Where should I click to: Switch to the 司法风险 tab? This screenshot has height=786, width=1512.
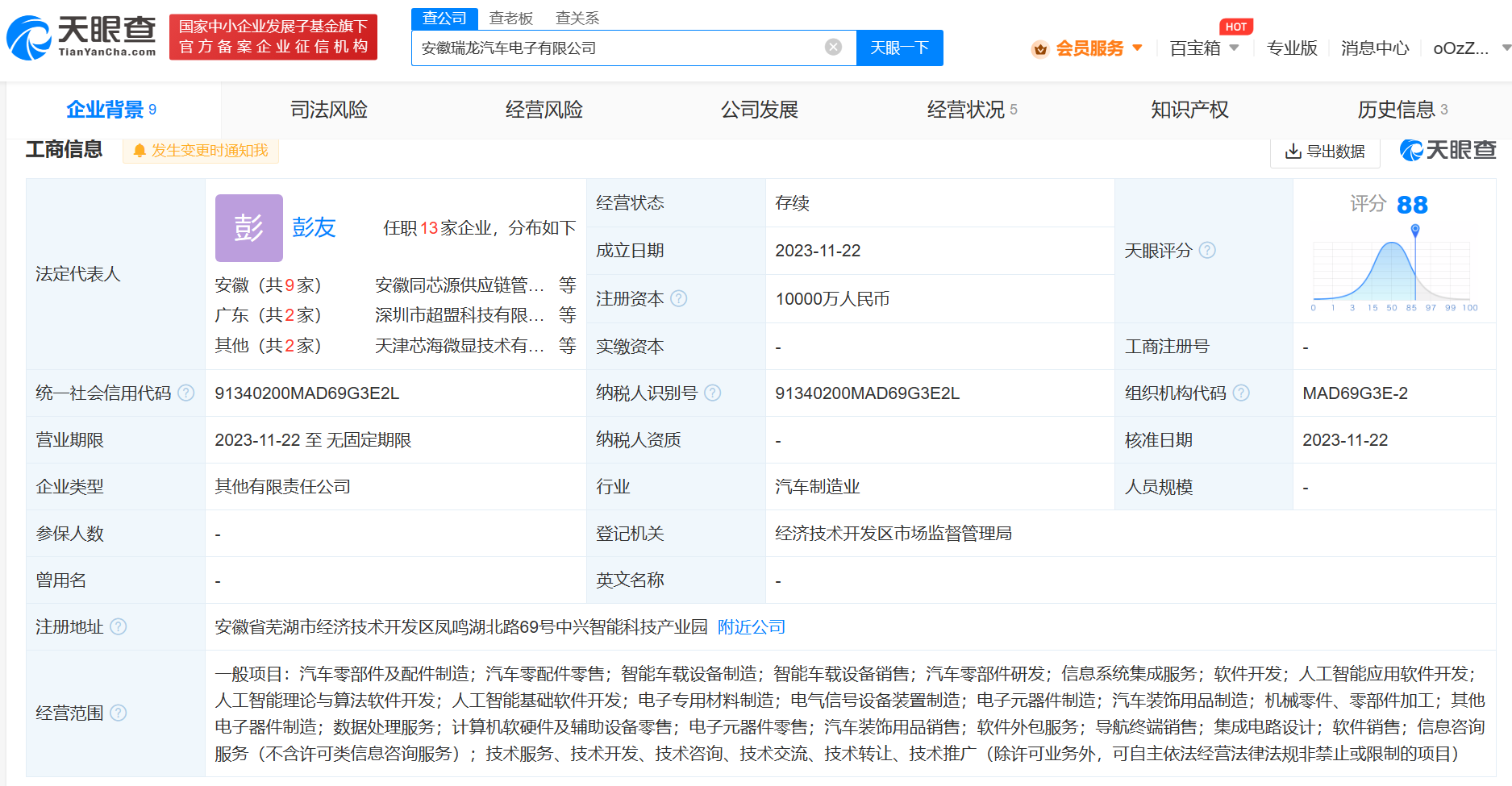[x=329, y=110]
